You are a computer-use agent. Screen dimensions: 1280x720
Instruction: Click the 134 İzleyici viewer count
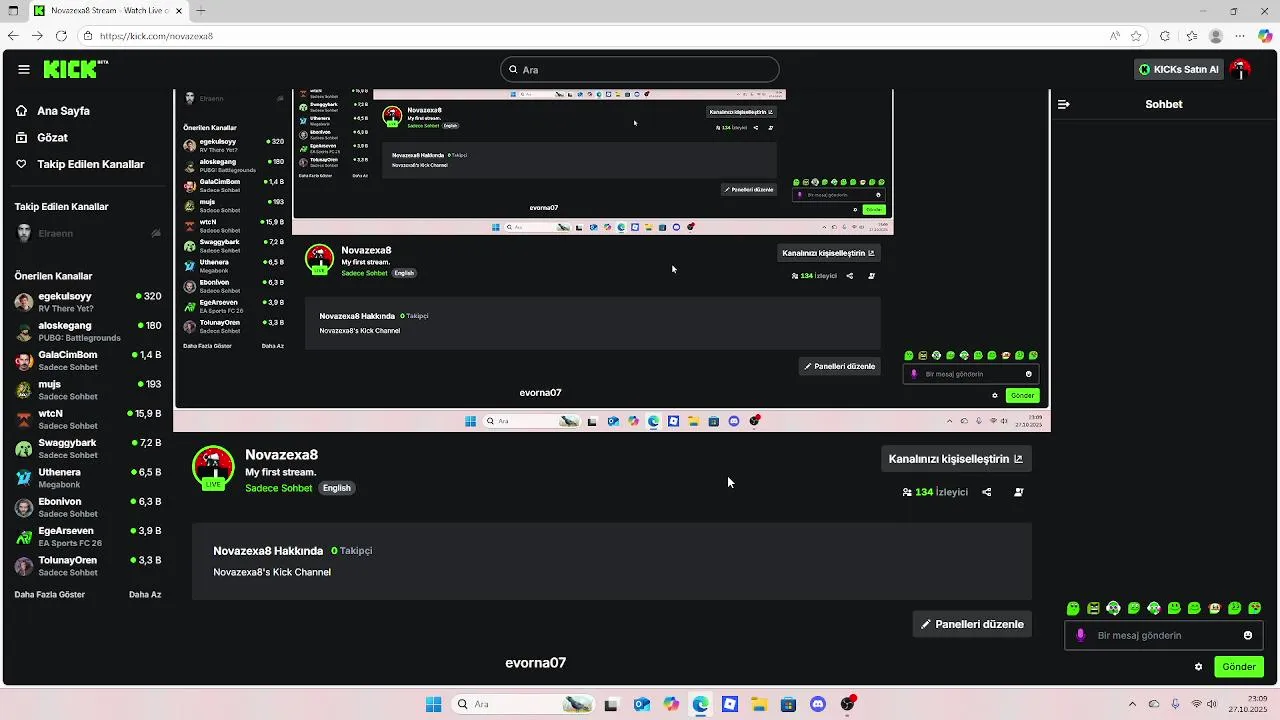click(x=935, y=492)
